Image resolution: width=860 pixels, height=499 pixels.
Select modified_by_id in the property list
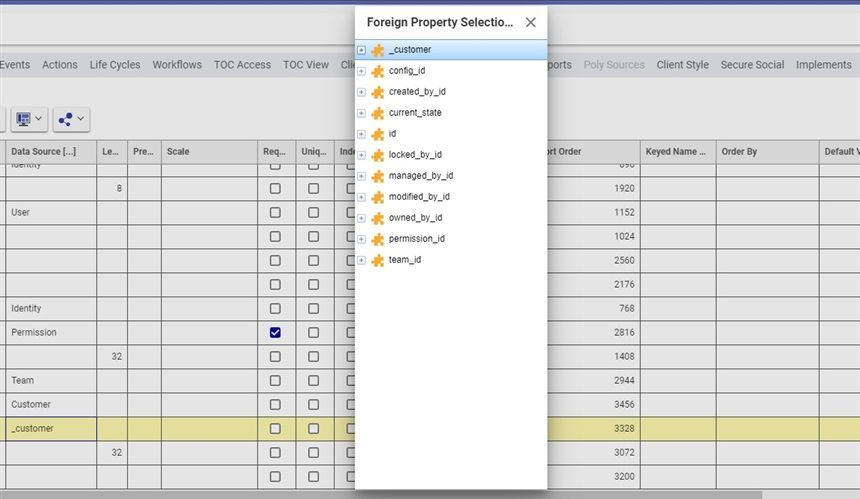[x=419, y=197]
